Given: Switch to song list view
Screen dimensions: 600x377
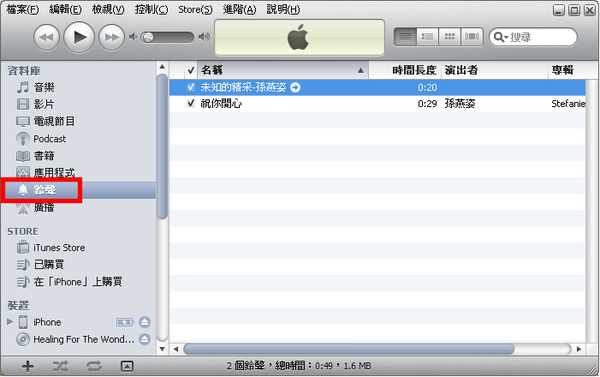Looking at the screenshot, I should (405, 37).
